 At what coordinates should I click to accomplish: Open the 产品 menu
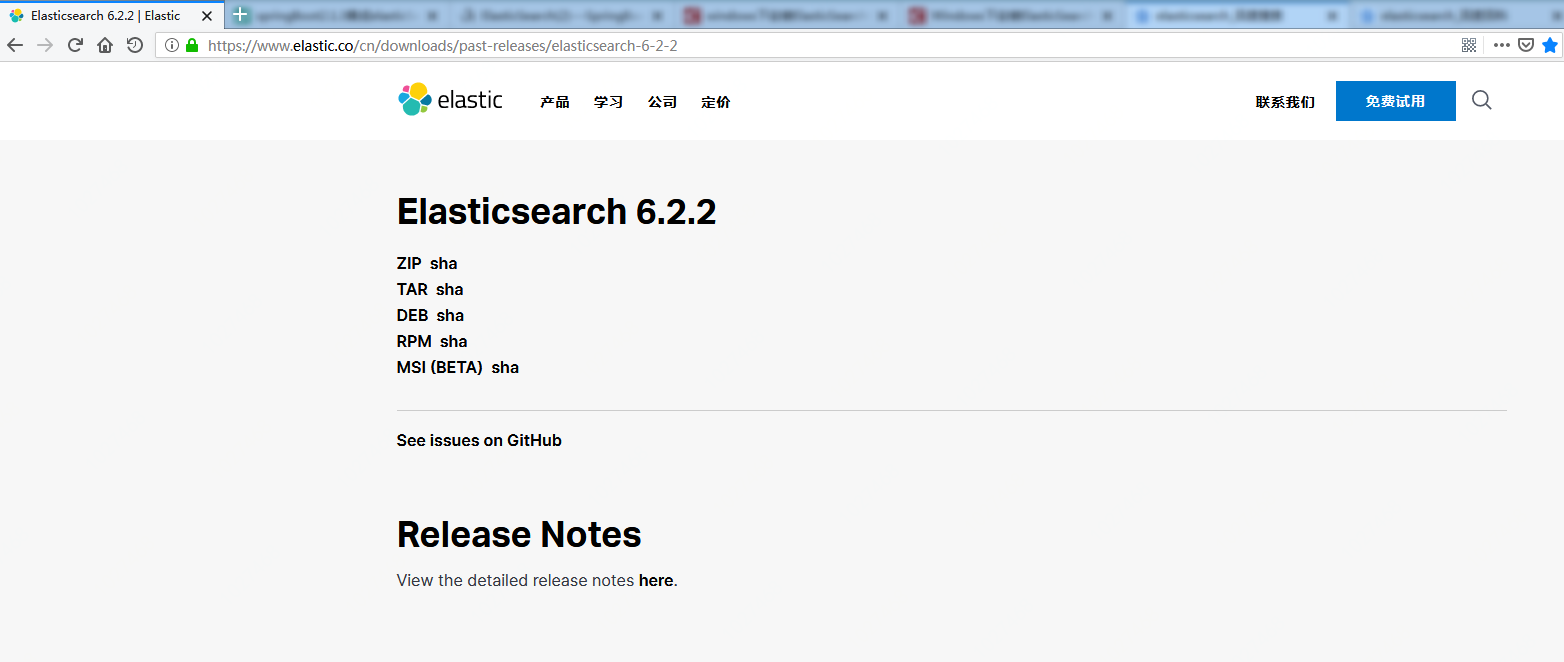coord(555,102)
